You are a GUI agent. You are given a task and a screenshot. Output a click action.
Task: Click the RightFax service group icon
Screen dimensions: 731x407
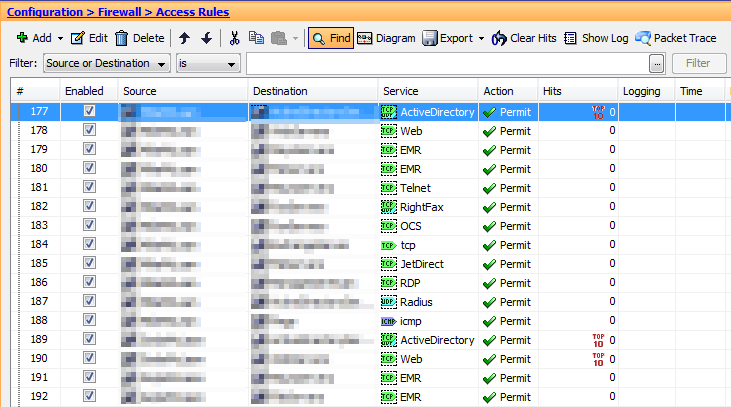389,207
